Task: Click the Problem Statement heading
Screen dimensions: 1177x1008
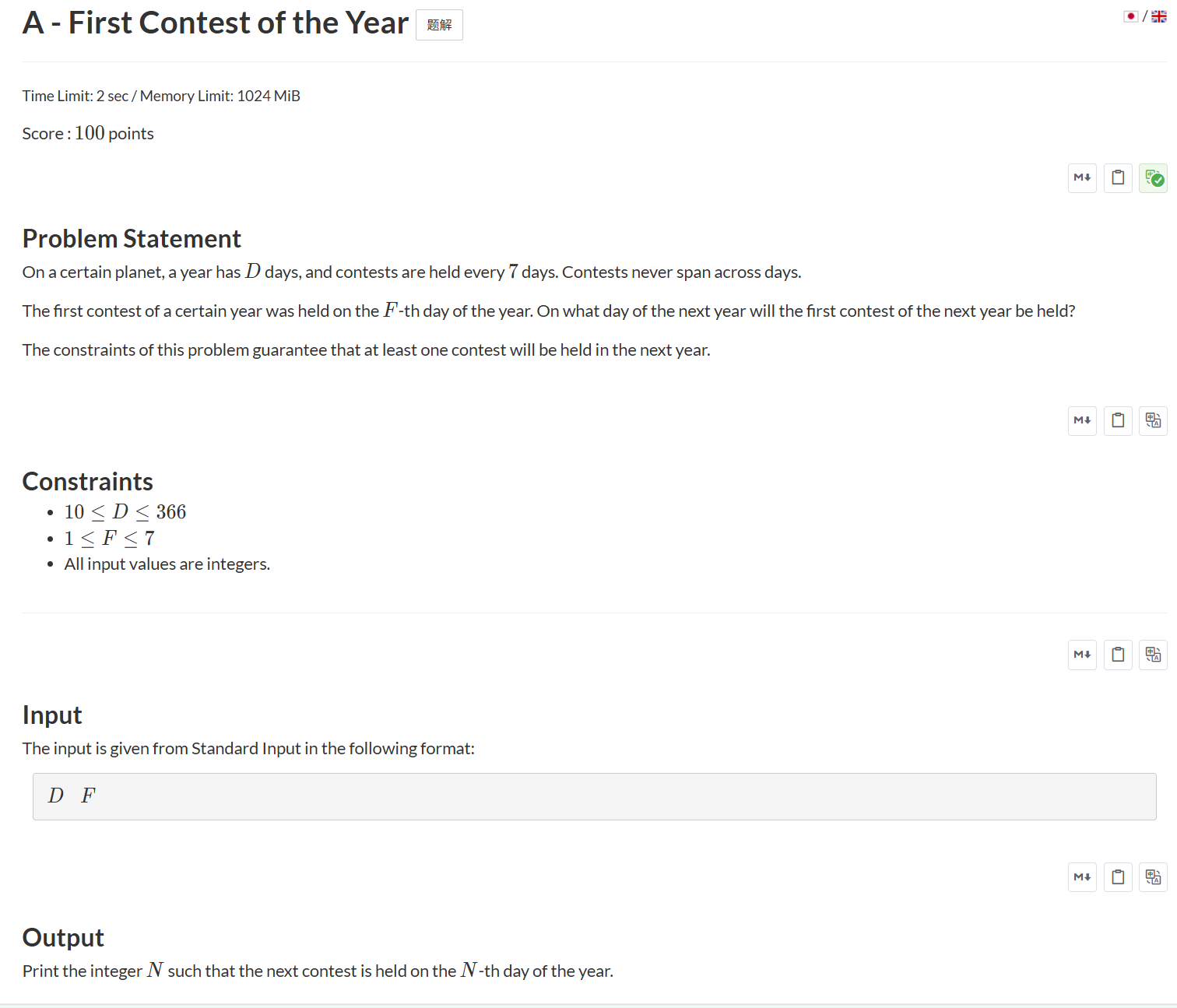Action: coord(132,239)
